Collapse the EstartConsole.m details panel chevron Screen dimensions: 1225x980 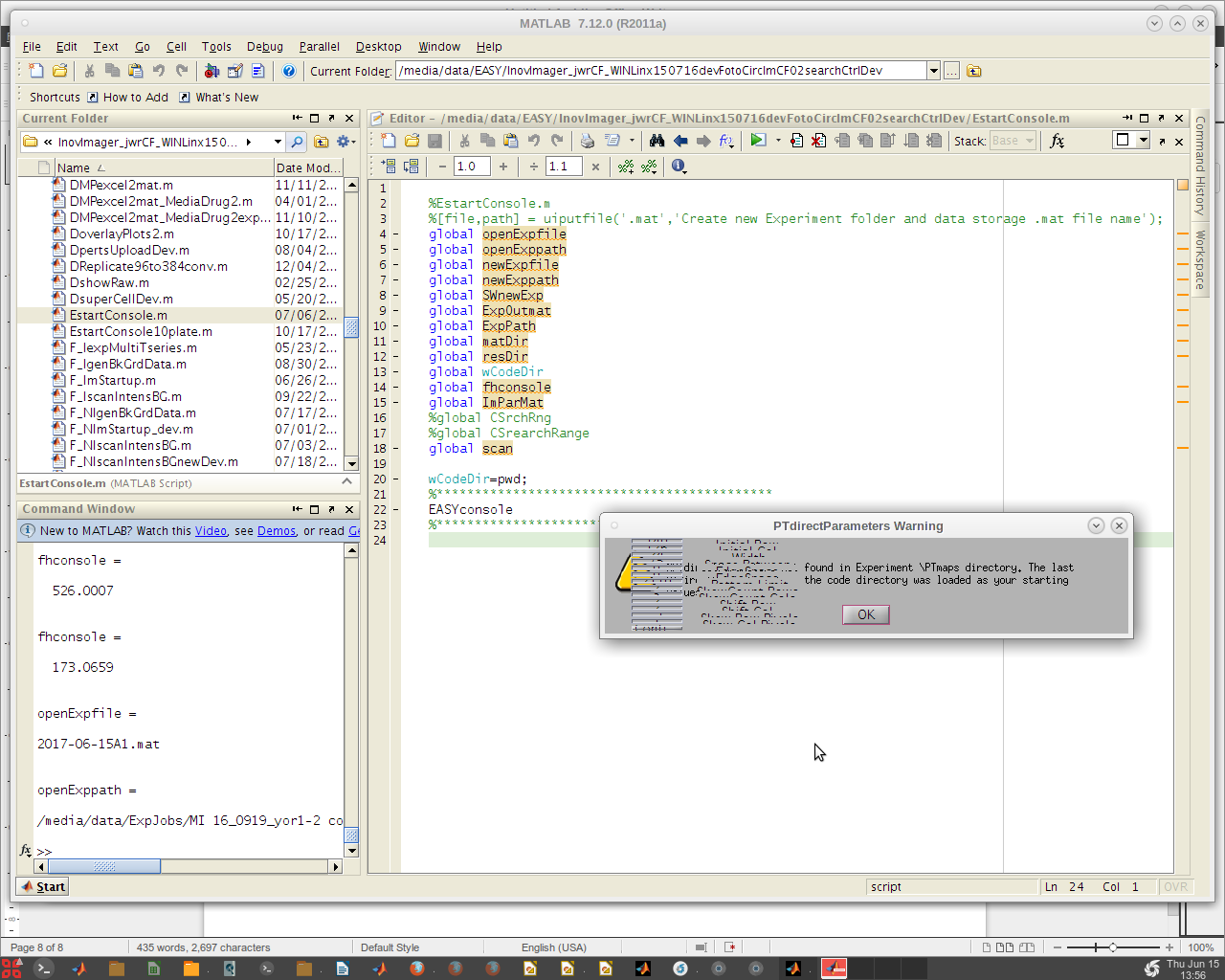tap(347, 482)
